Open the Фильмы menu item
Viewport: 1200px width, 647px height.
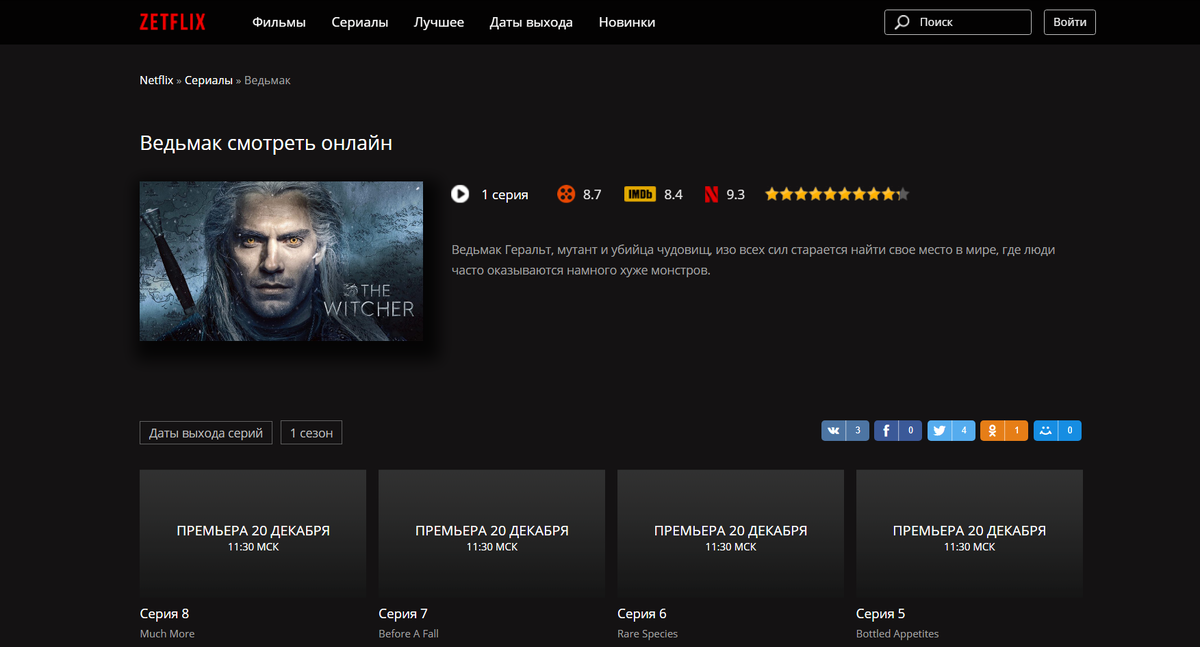pos(279,22)
